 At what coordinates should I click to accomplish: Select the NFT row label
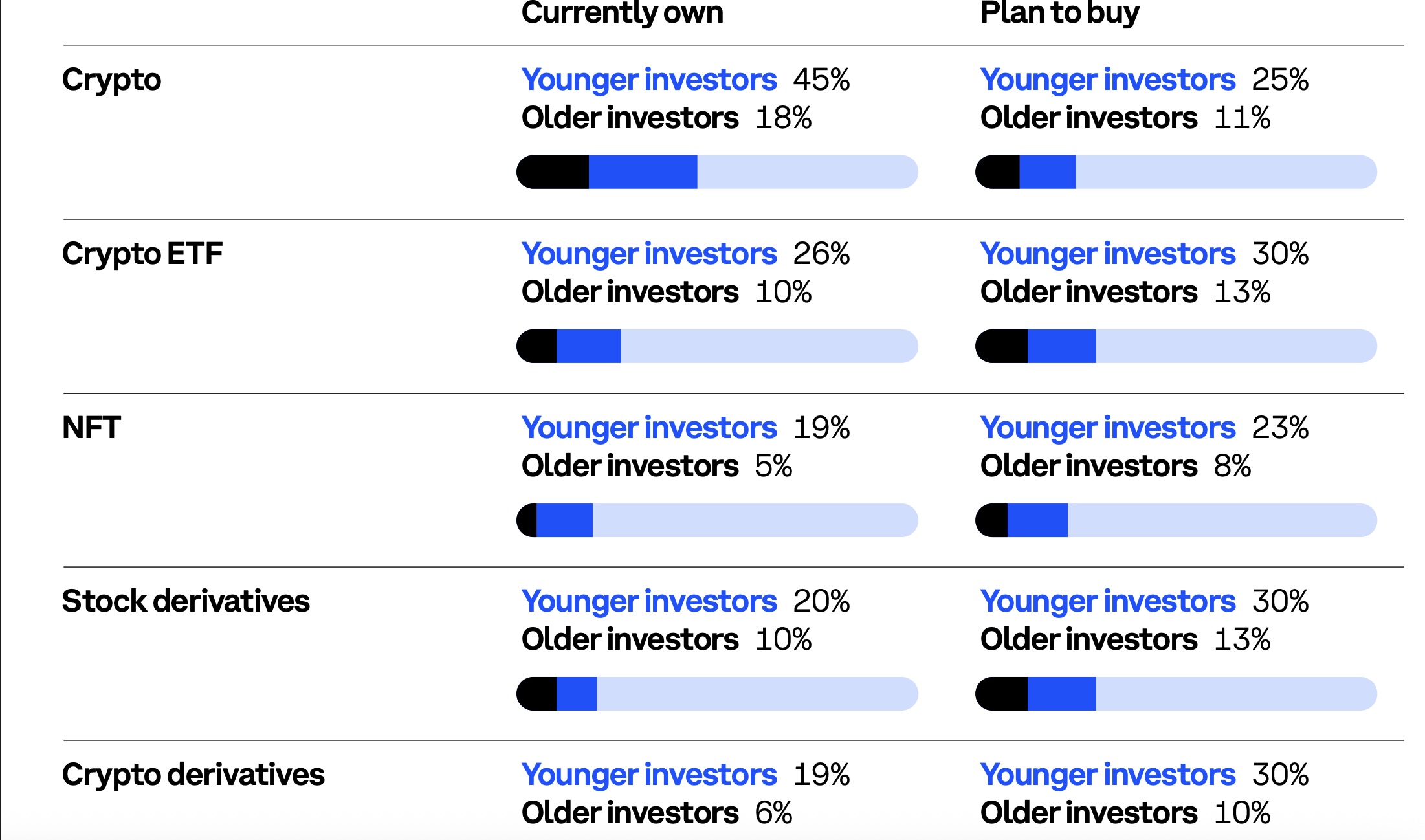pyautogui.click(x=91, y=428)
